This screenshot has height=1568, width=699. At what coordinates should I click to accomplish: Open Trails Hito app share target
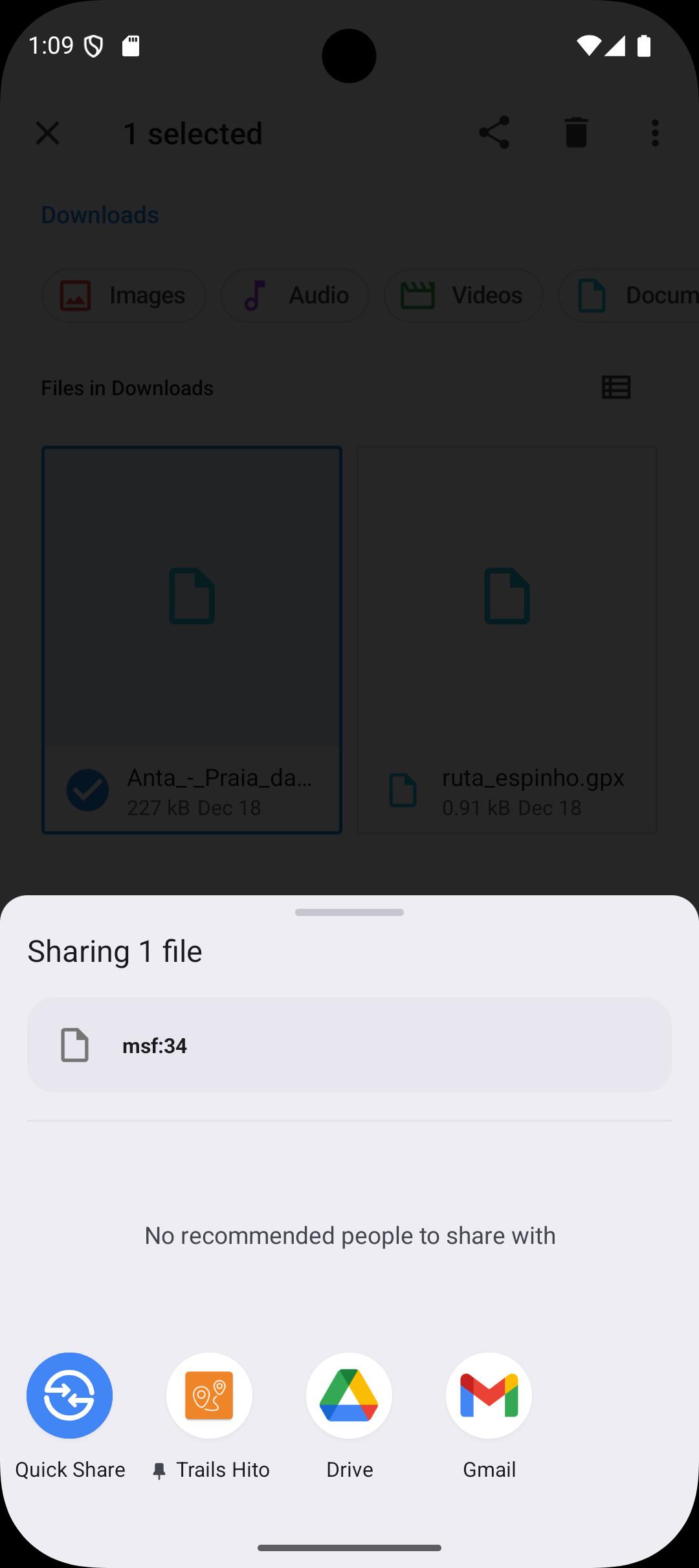(209, 1395)
